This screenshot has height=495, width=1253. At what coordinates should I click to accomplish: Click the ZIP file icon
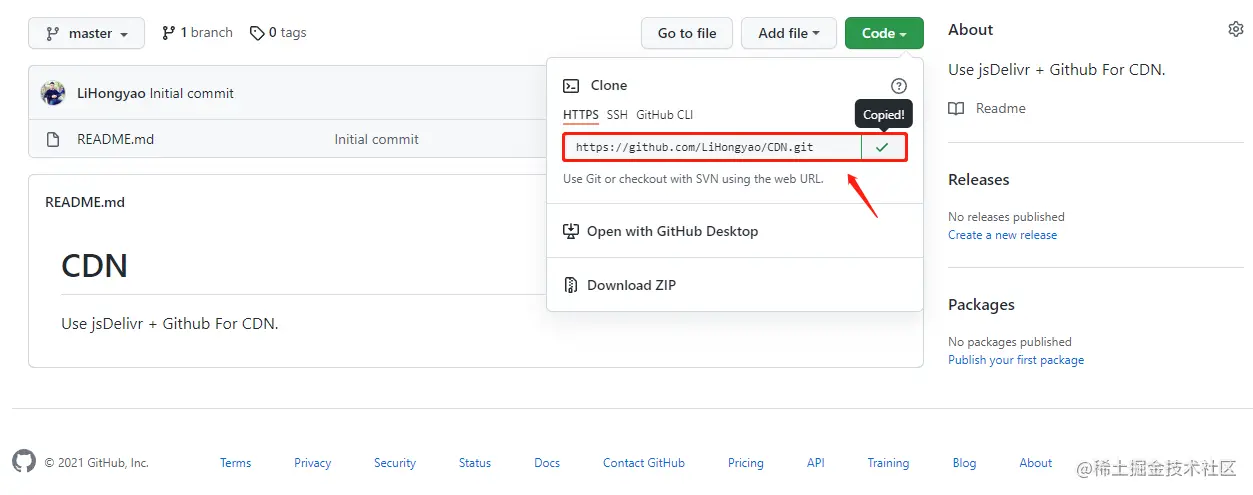point(571,285)
